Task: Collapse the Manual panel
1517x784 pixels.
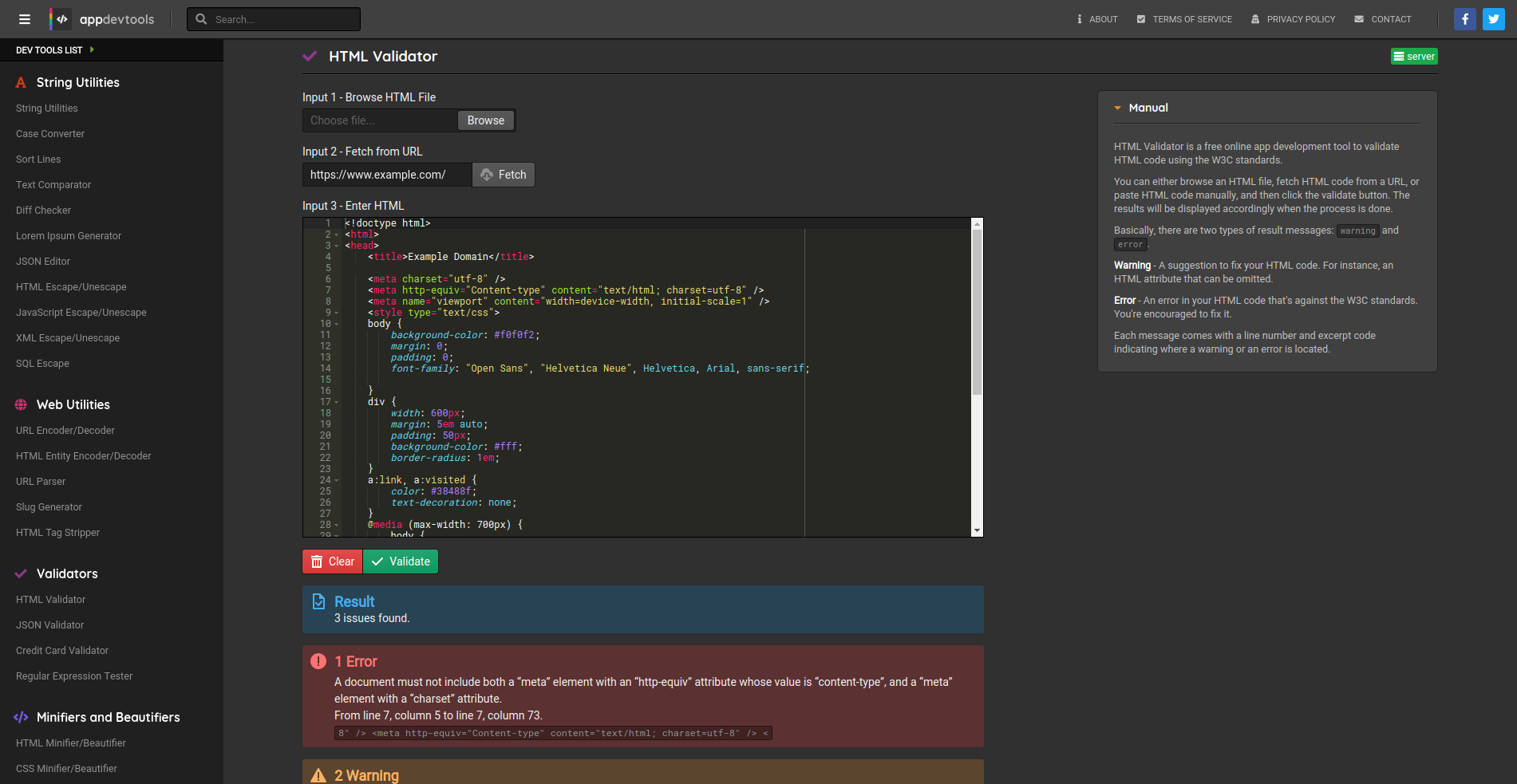Action: [x=1117, y=108]
